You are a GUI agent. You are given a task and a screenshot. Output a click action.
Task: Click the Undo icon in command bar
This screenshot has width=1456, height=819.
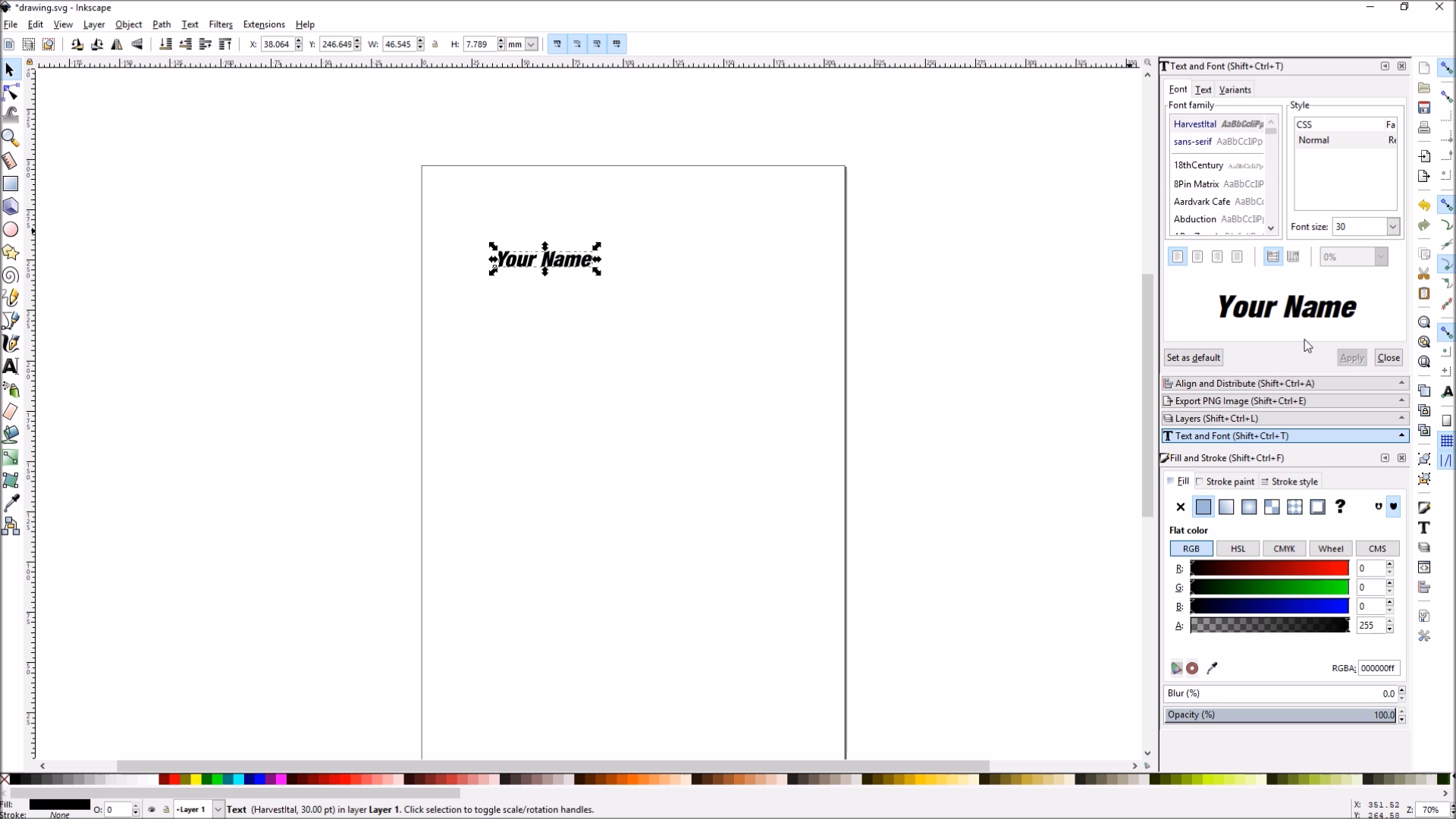1424,206
